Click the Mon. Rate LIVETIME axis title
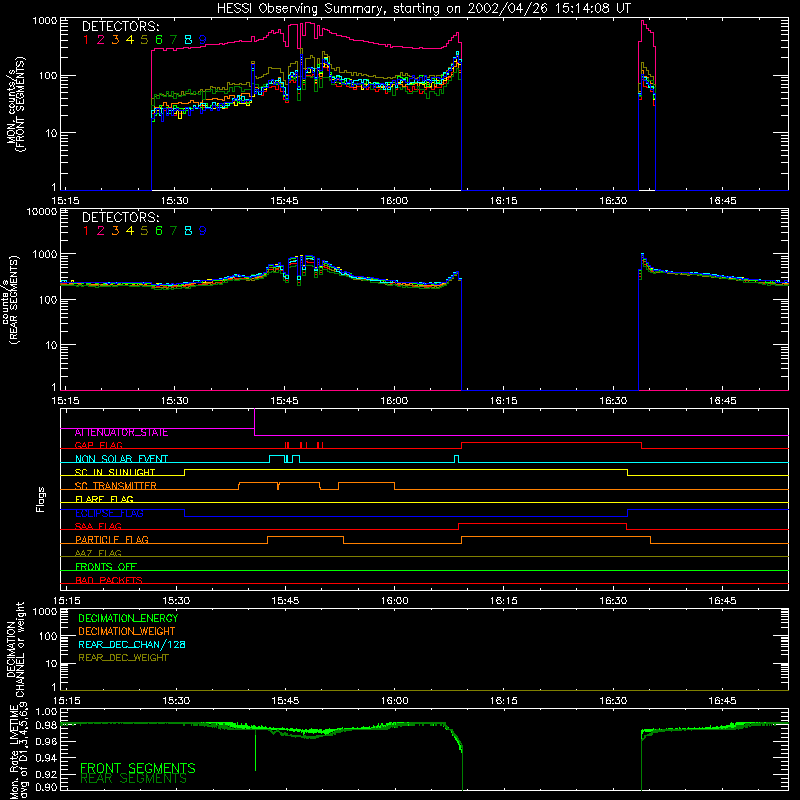 (x=18, y=752)
